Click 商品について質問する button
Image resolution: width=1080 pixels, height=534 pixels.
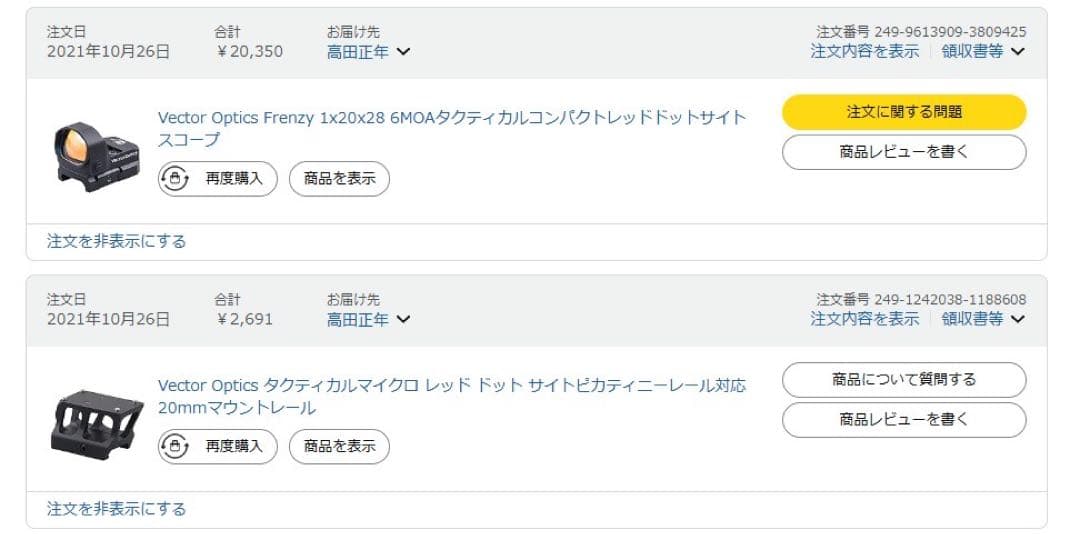click(x=903, y=380)
